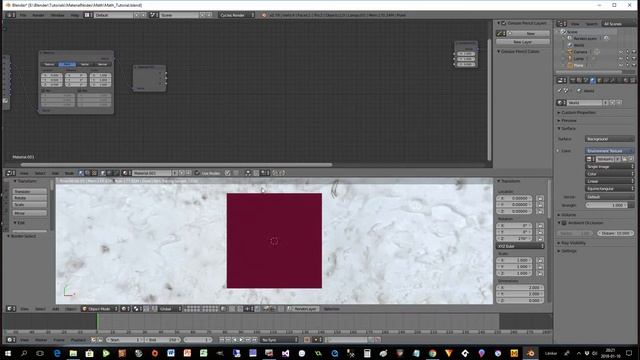This screenshot has height=360, width=640.
Task: Open the Scene properties tab
Action: (x=586, y=80)
